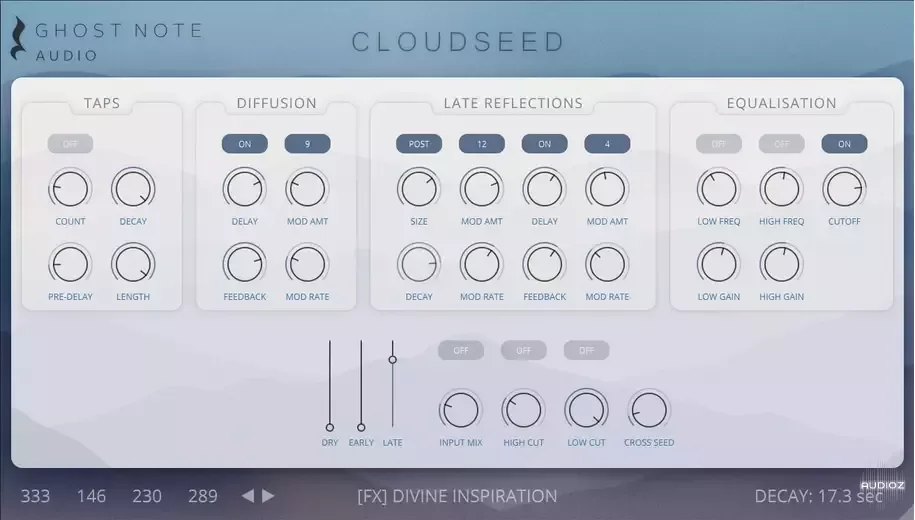
Task: Click the DRY level slider handle
Action: (x=330, y=428)
